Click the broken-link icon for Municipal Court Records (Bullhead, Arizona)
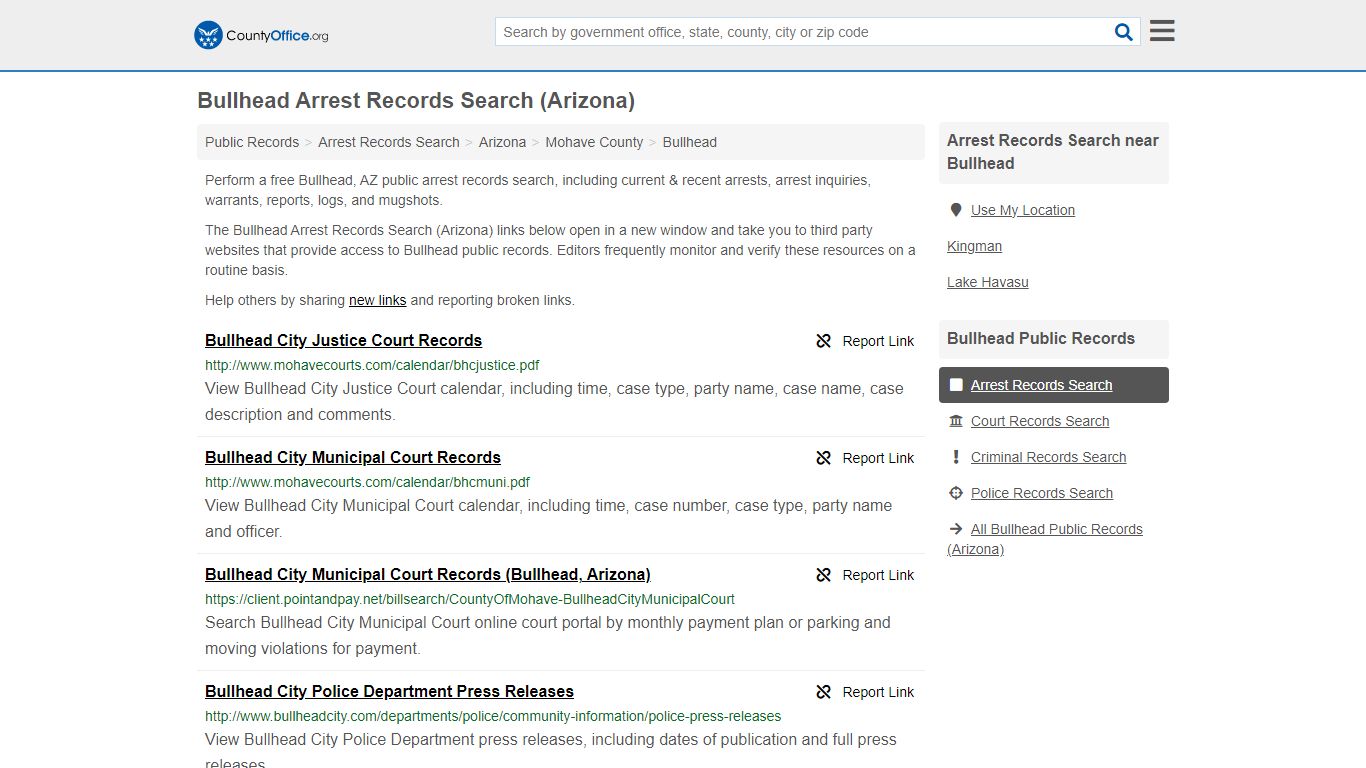 pyautogui.click(x=824, y=575)
